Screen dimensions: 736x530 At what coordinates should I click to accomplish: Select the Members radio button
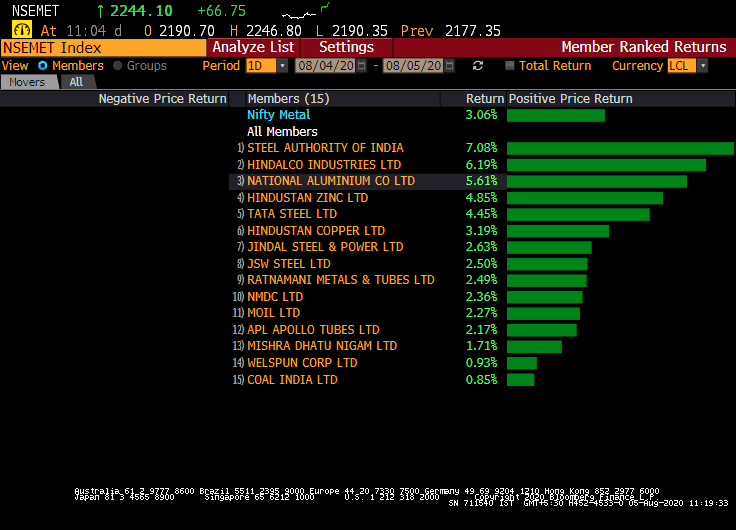pyautogui.click(x=43, y=66)
